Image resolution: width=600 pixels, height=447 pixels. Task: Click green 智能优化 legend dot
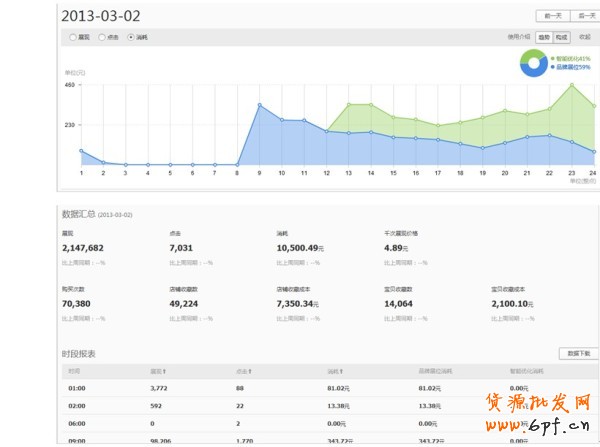tap(553, 59)
